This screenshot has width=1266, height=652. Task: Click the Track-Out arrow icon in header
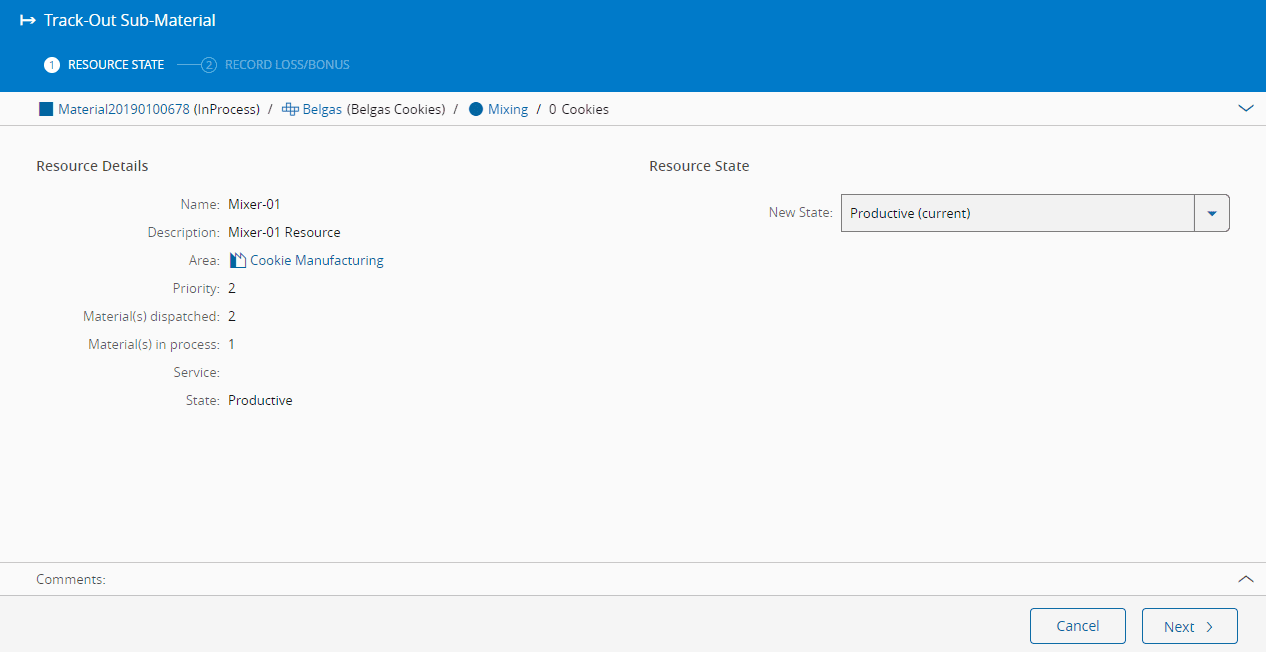(28, 20)
